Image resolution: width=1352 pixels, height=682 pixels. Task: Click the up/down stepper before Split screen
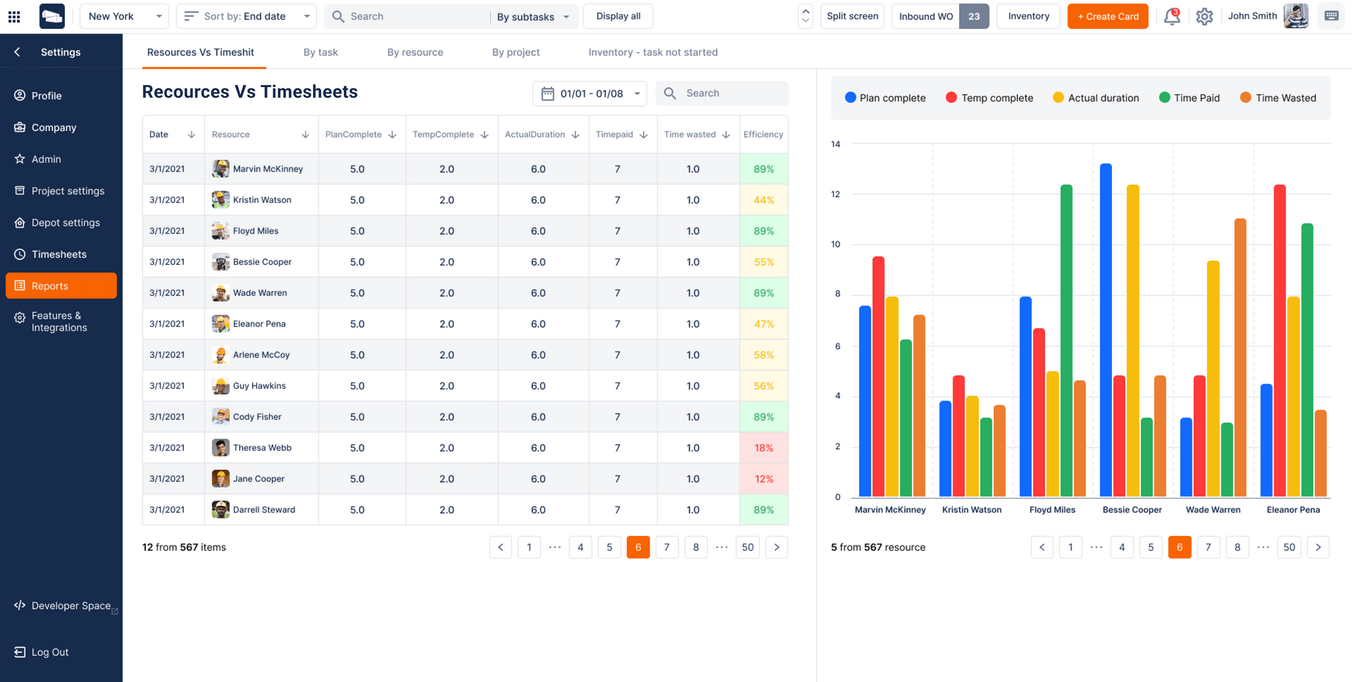click(x=806, y=16)
